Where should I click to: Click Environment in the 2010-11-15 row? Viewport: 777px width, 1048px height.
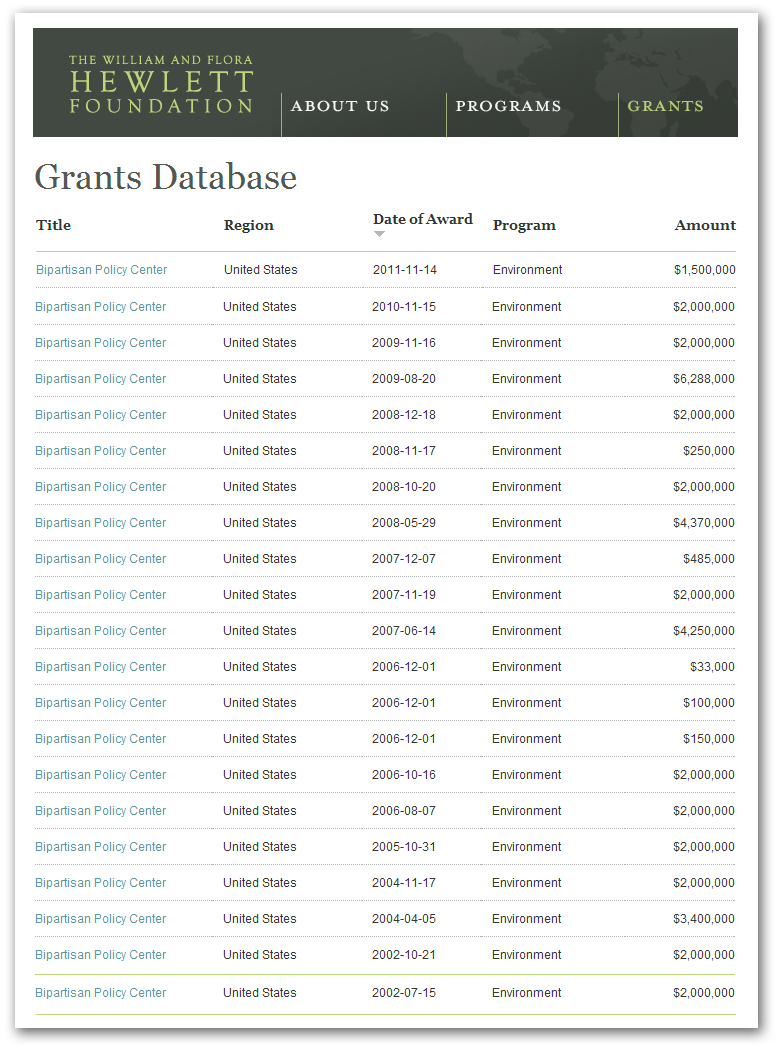click(526, 307)
